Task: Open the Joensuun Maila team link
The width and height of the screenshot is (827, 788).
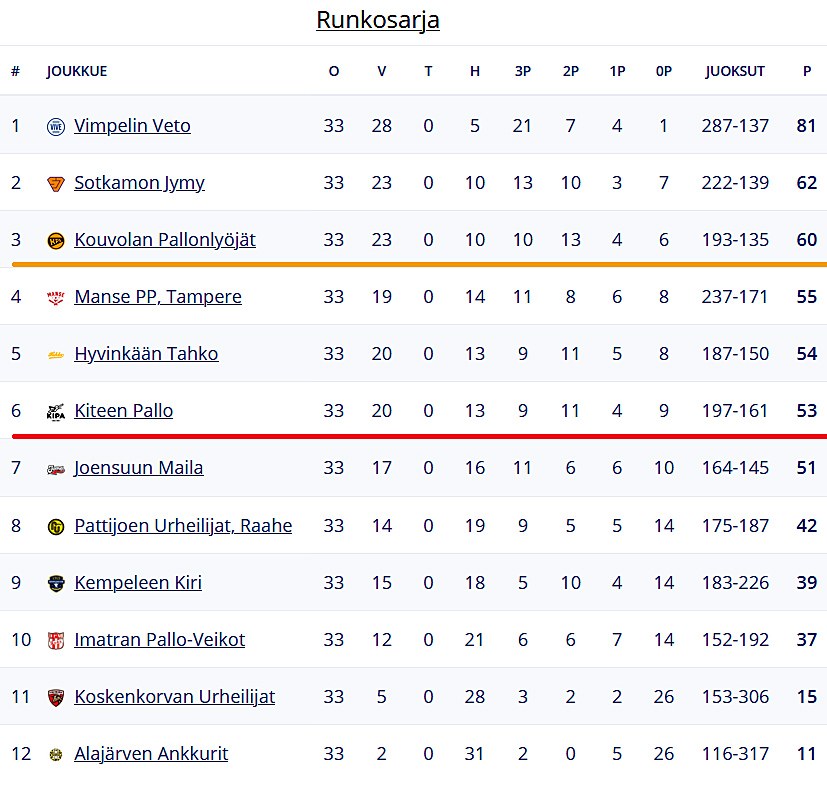Action: pos(138,467)
